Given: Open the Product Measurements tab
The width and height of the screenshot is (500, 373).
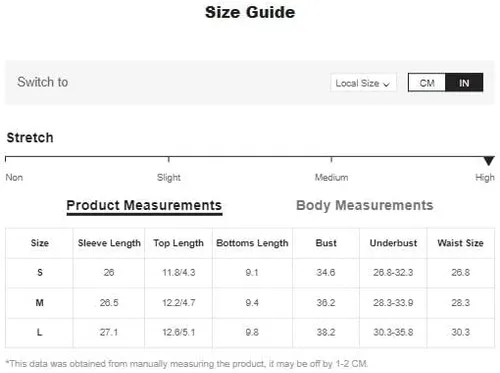Looking at the screenshot, I should (x=144, y=206).
